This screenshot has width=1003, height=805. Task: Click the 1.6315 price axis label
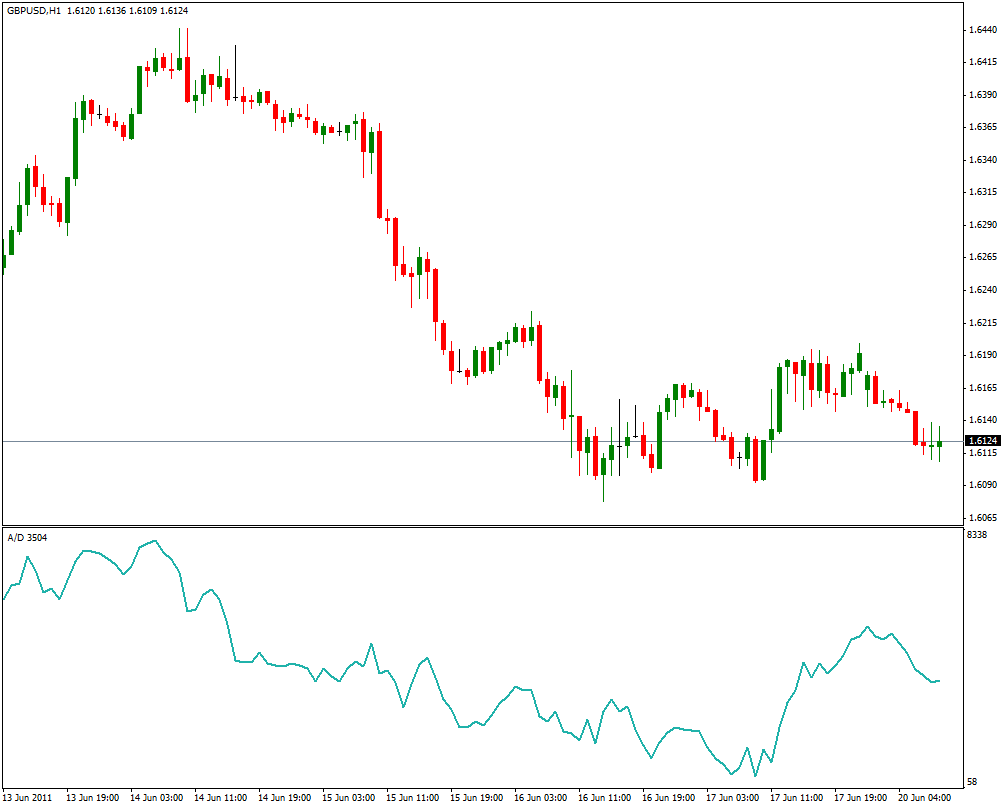983,192
